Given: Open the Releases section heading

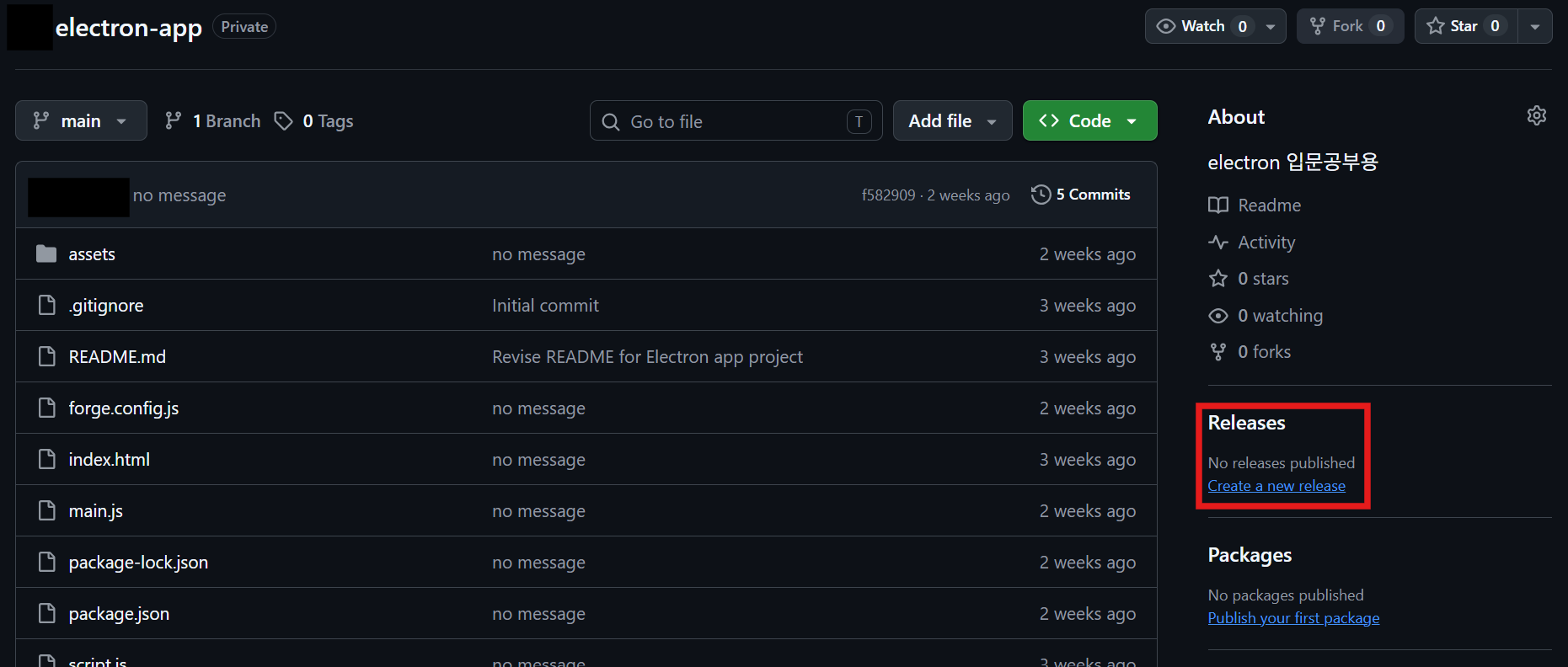Looking at the screenshot, I should (1246, 423).
